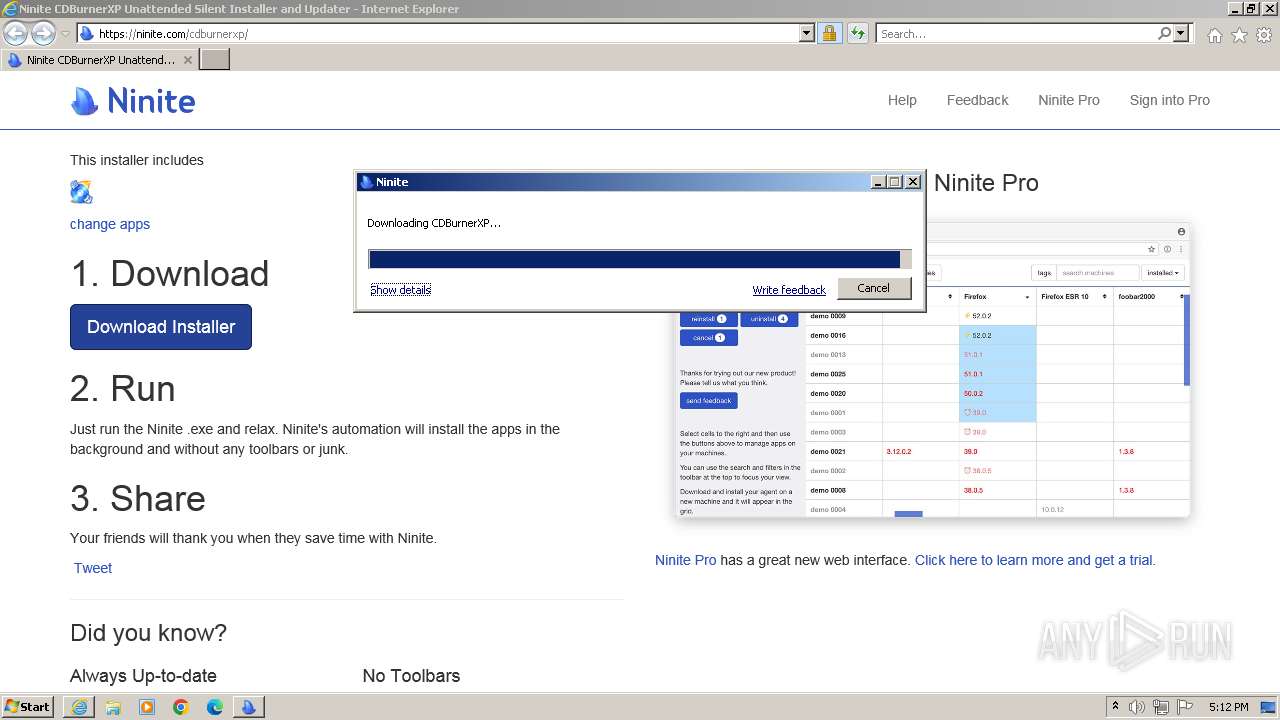Click the change apps link
This screenshot has width=1280, height=720.
pos(110,224)
